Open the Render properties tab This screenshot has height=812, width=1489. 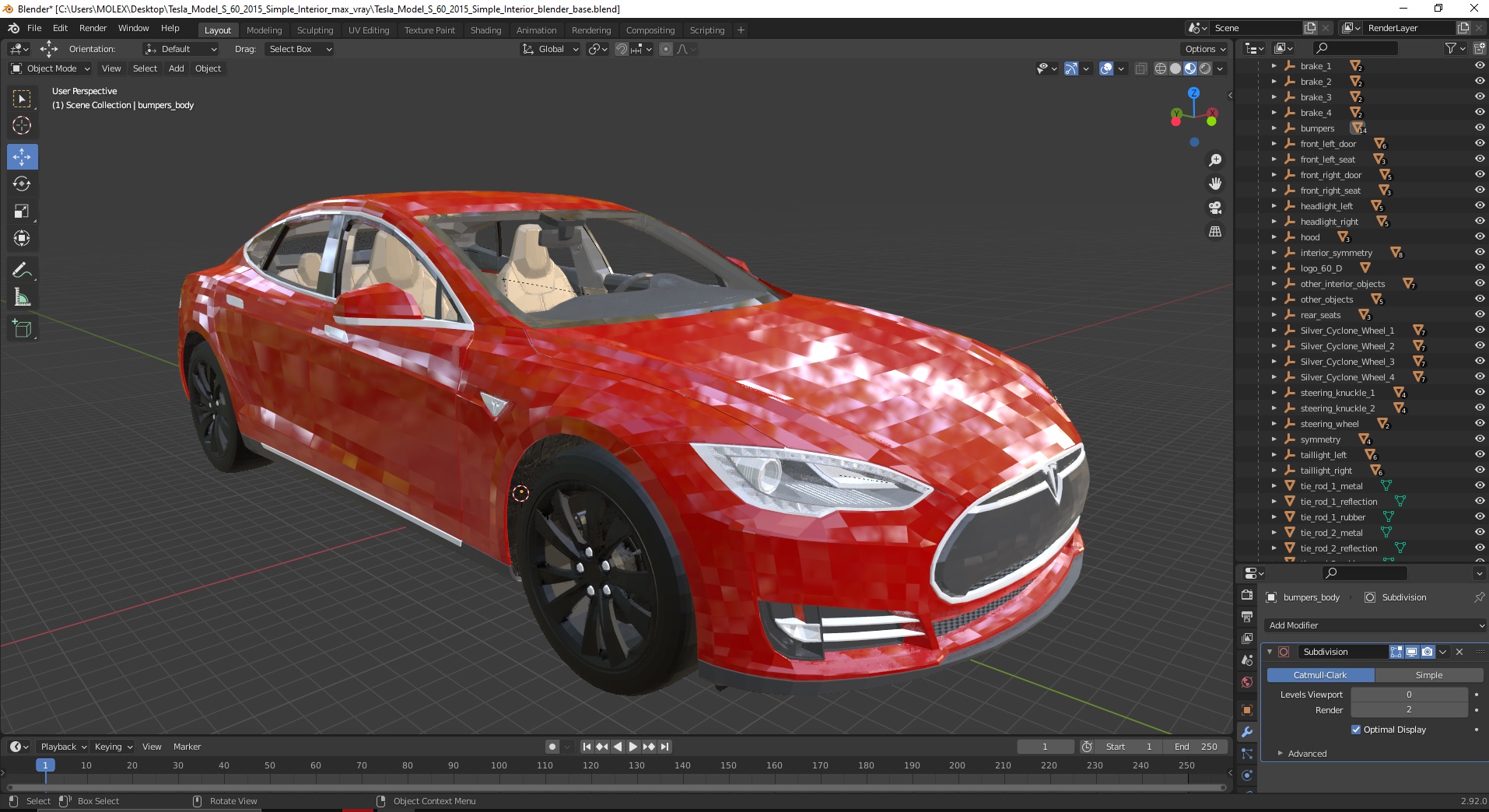[x=1247, y=595]
